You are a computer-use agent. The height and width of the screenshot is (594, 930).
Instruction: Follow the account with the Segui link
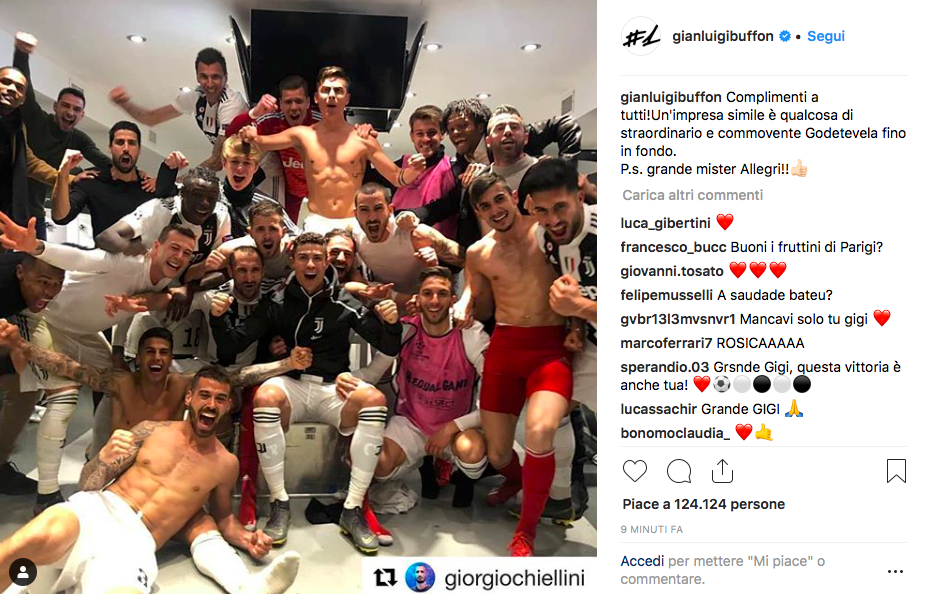(826, 36)
